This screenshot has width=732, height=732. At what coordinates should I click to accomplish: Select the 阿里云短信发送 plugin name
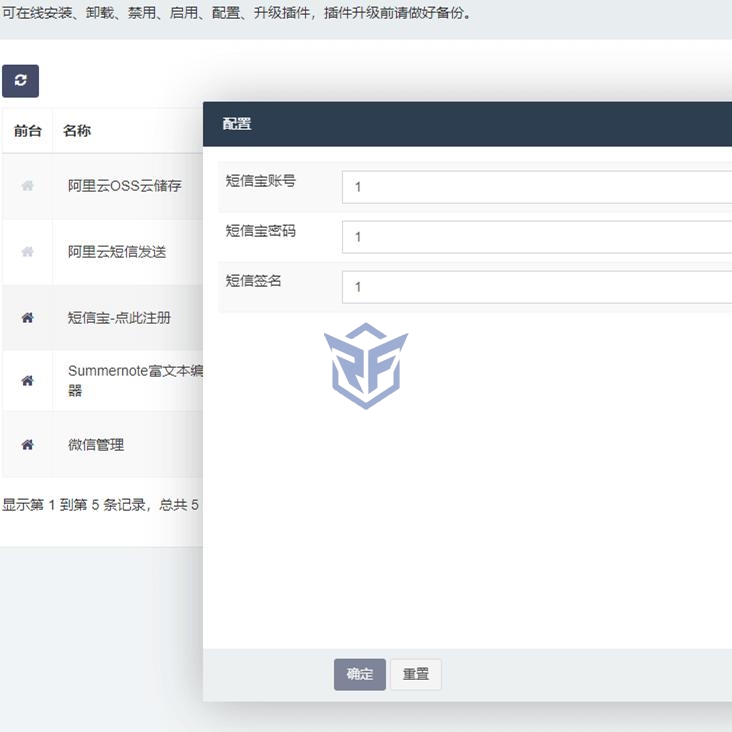coord(117,252)
